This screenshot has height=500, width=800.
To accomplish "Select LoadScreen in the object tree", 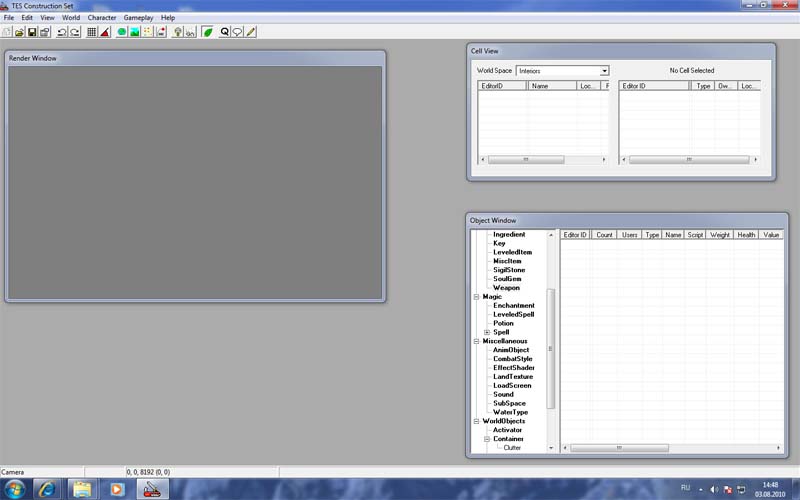I will [x=512, y=386].
